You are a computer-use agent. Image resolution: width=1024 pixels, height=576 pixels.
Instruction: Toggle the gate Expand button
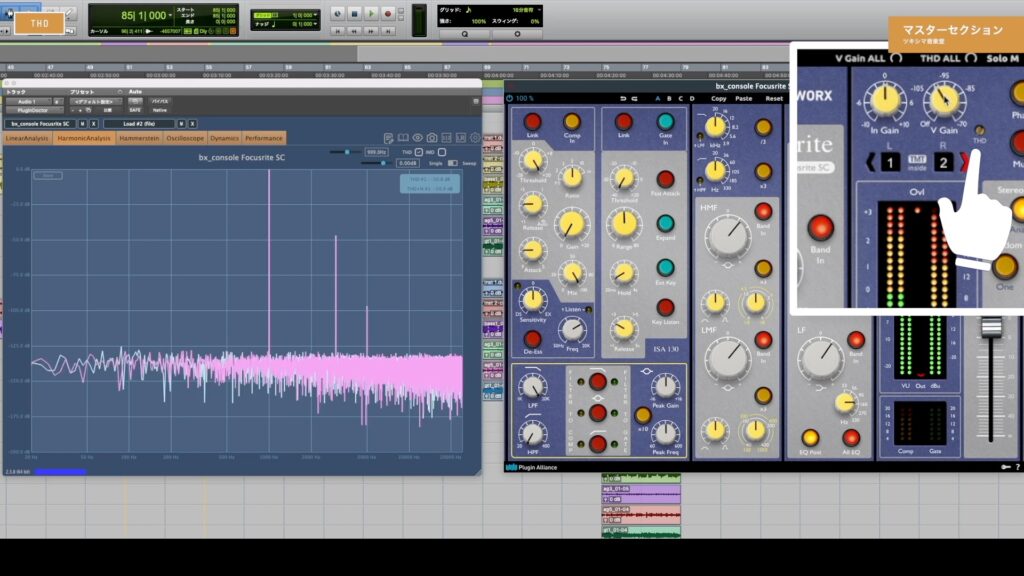pos(665,224)
